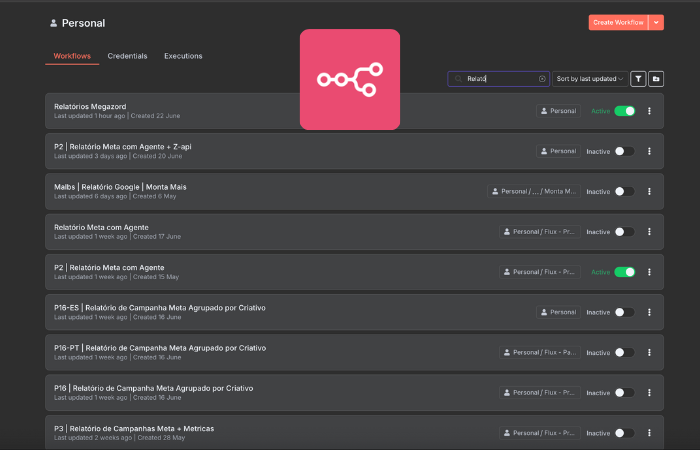
Task: Enable the P16-PT workflow toggle
Action: pyautogui.click(x=625, y=353)
